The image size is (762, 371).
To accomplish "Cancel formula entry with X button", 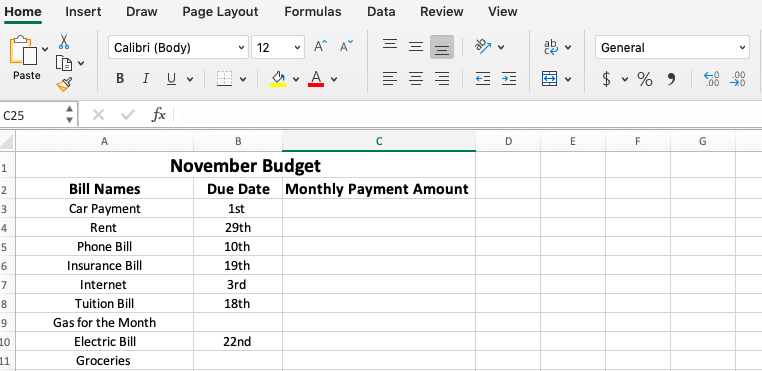I will pos(98,115).
